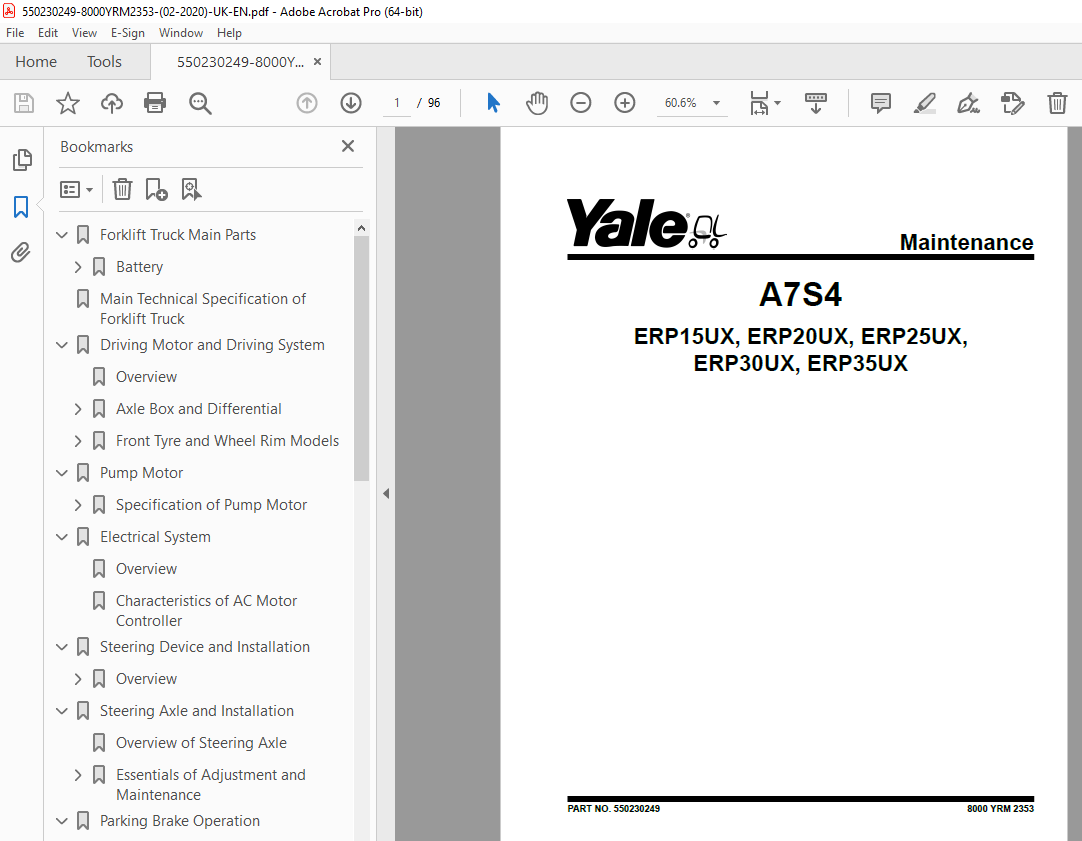1082x841 pixels.
Task: Click the Edit PDF stamp icon
Action: [1012, 103]
